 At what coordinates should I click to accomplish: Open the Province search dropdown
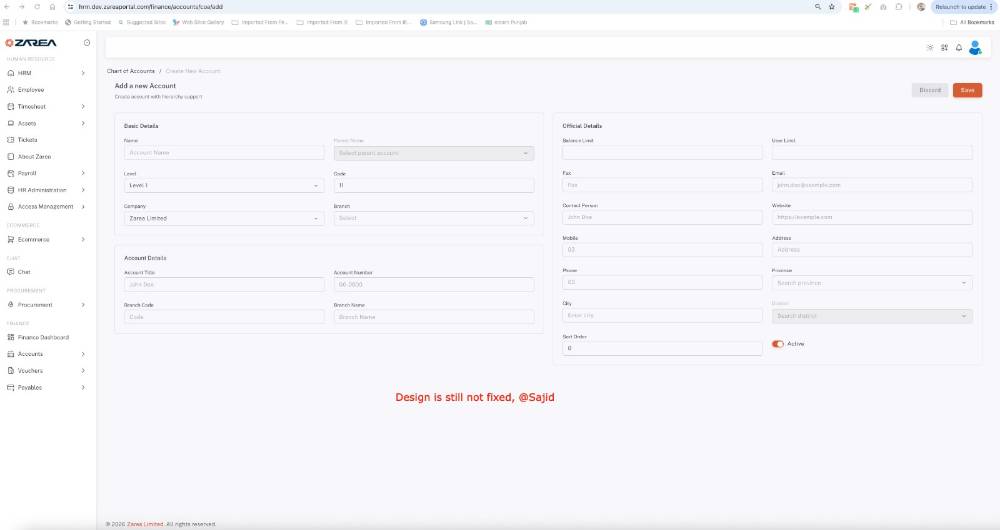[x=872, y=283]
